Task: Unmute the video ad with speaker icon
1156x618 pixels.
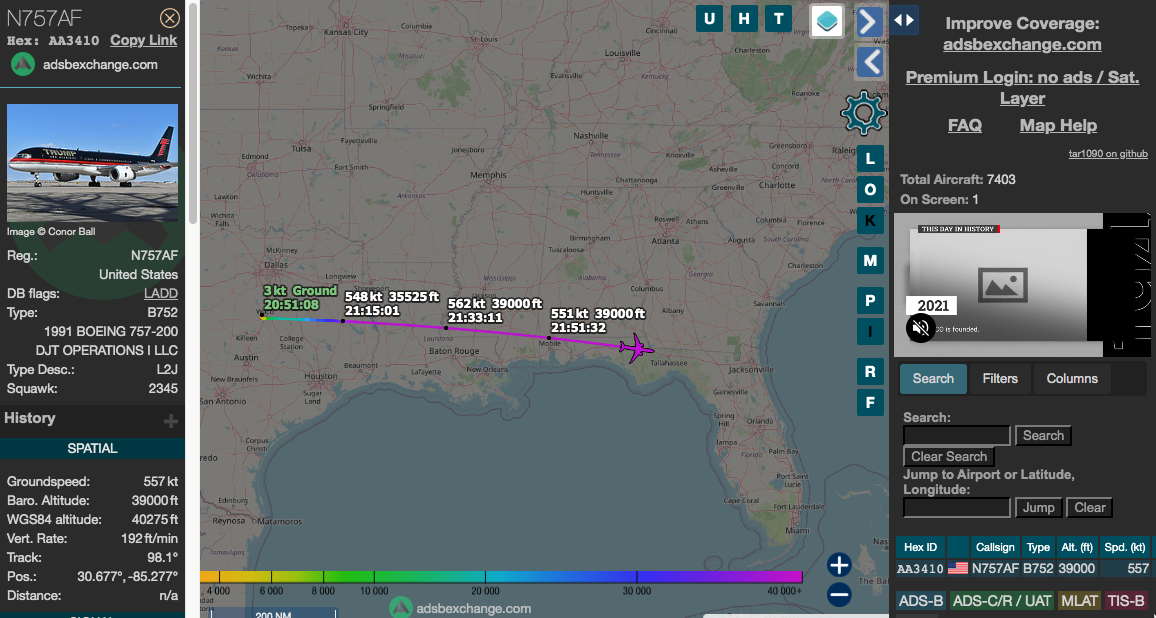Action: click(x=920, y=328)
